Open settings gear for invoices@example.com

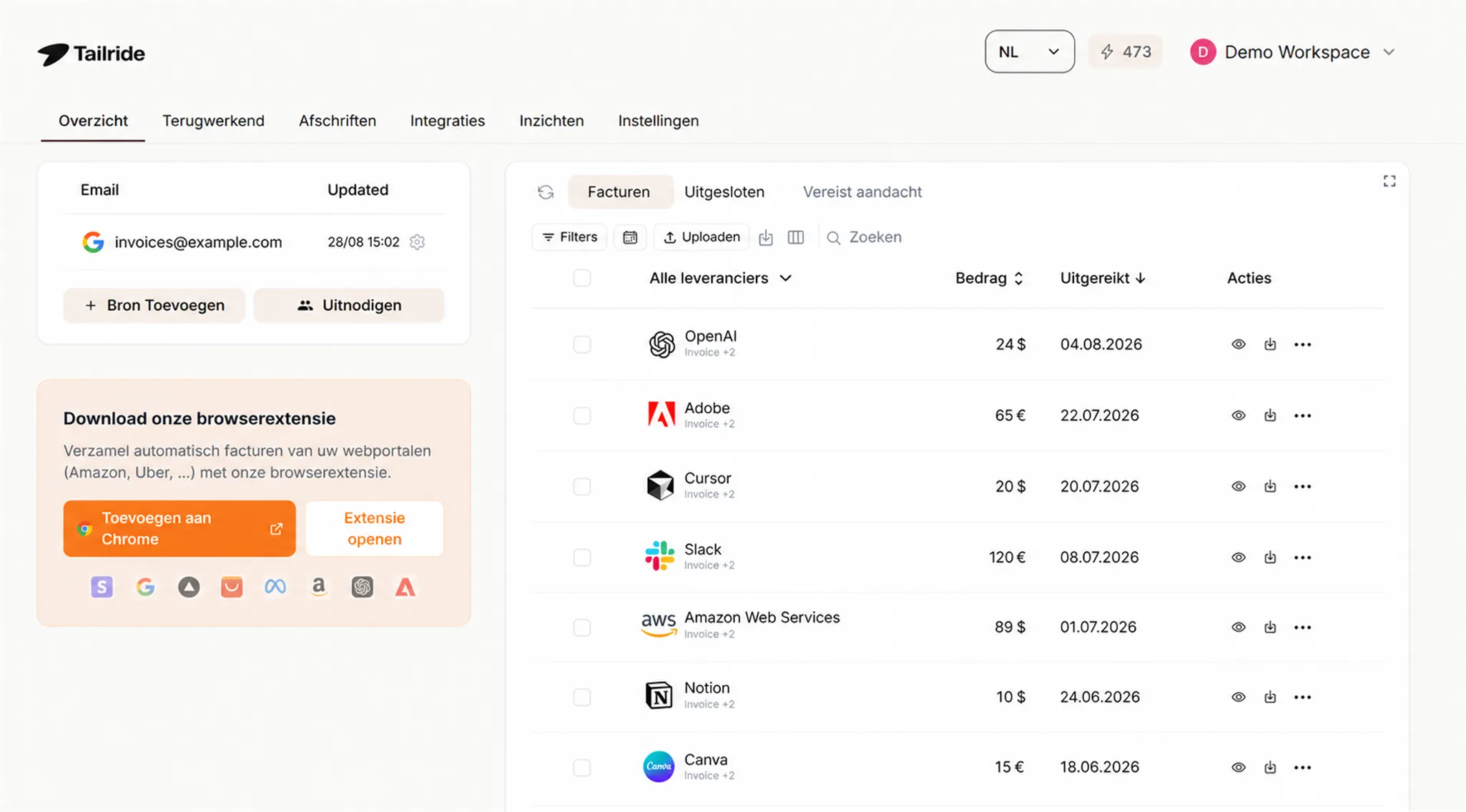(x=418, y=242)
